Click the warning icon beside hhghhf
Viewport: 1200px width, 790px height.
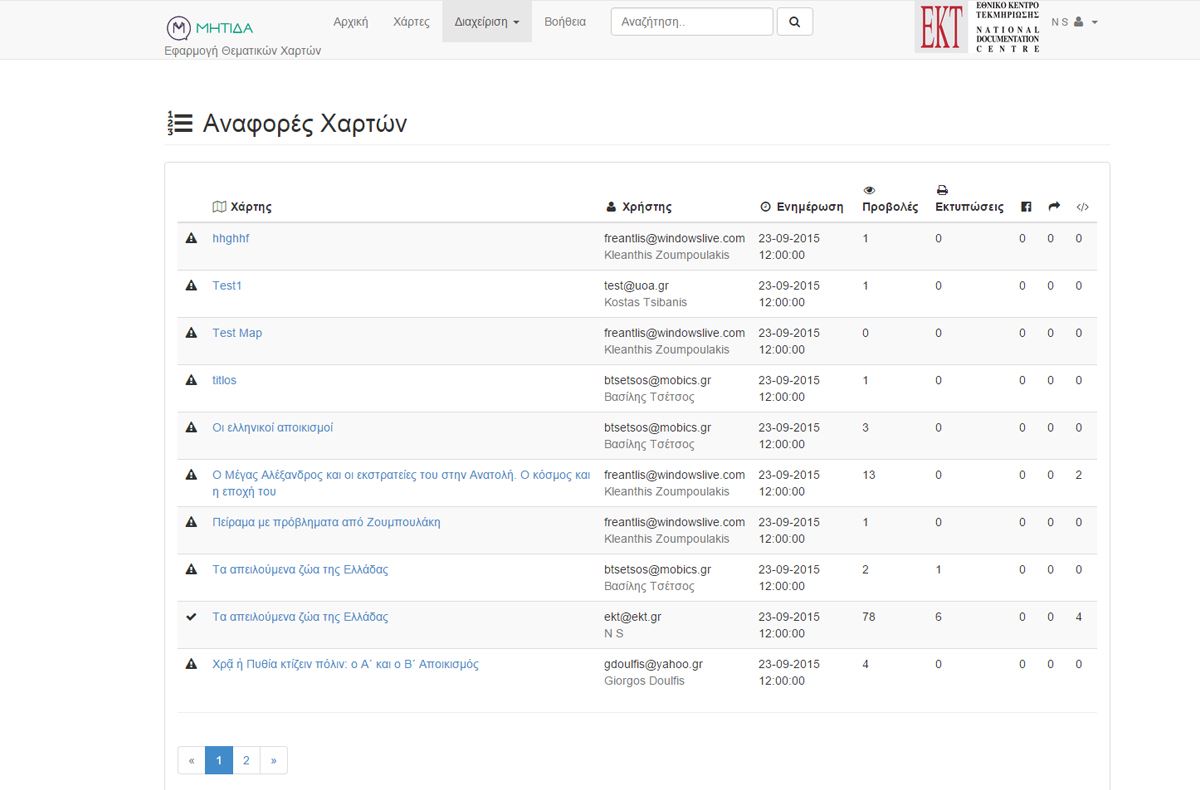(x=191, y=239)
